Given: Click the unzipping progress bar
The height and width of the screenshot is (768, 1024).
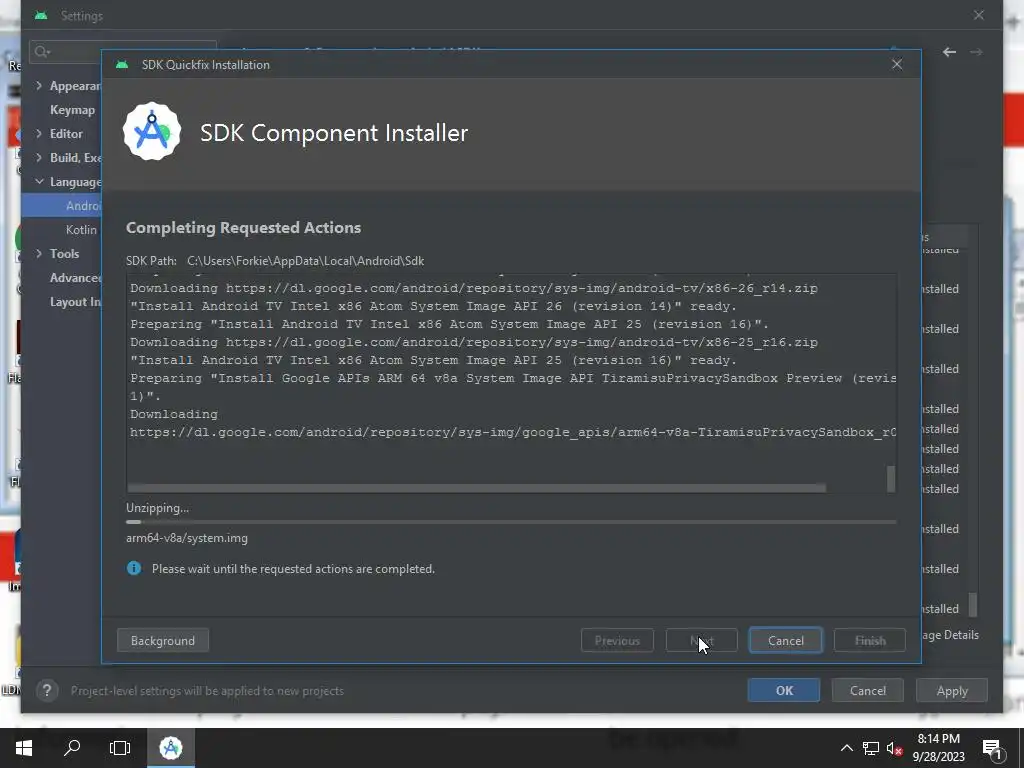Looking at the screenshot, I should point(511,522).
